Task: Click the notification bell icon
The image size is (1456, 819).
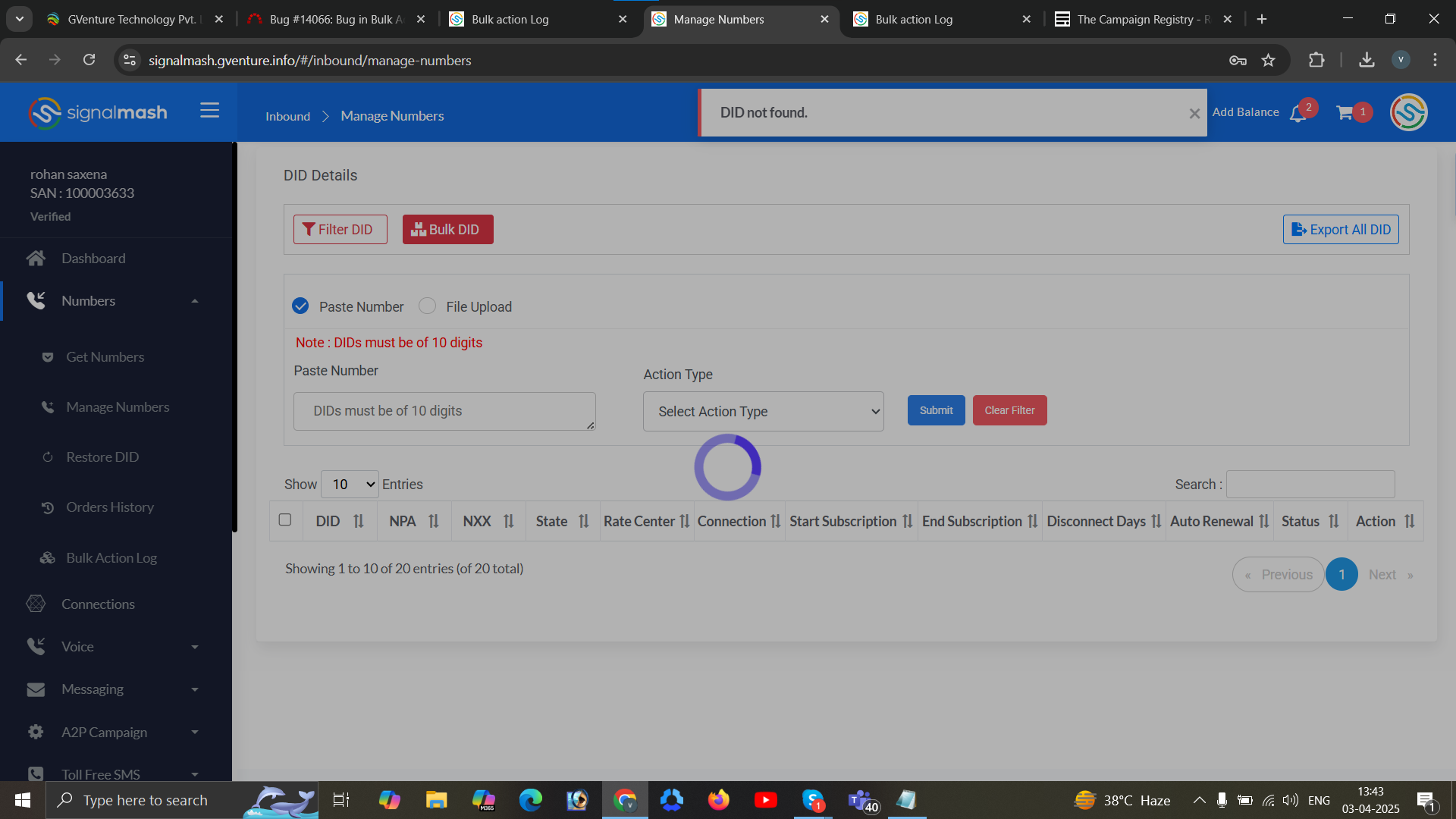Action: (1298, 114)
